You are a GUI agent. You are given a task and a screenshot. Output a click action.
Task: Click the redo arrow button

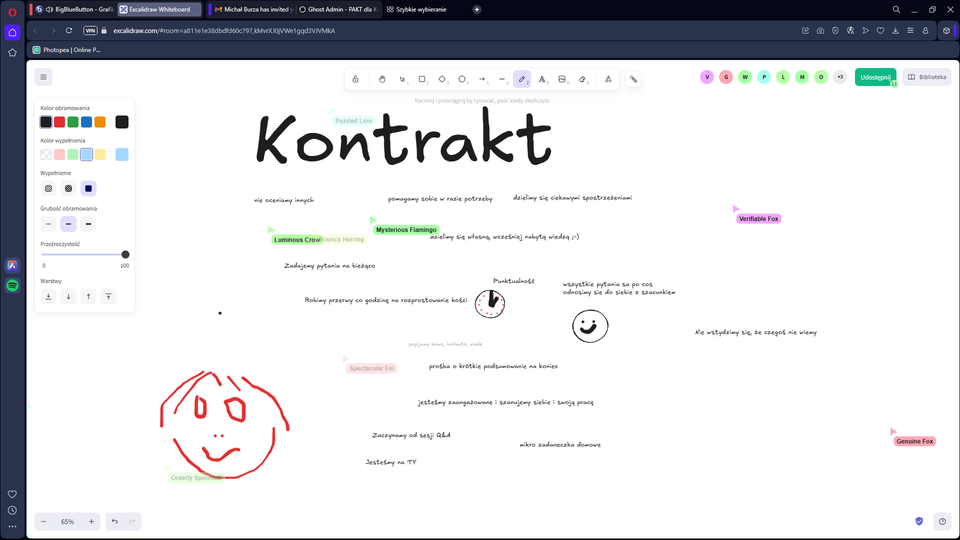[x=132, y=522]
